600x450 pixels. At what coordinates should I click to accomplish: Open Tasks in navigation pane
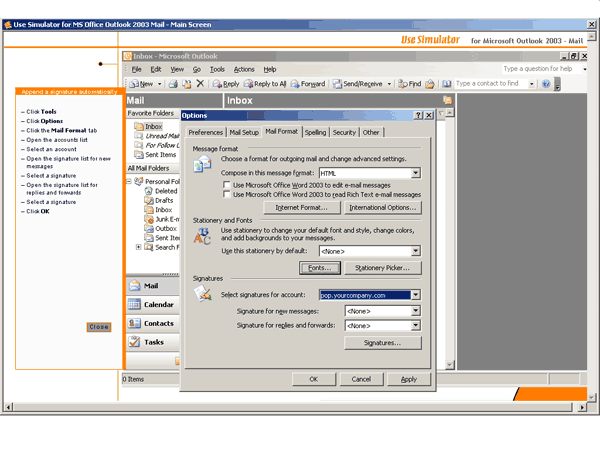click(153, 342)
